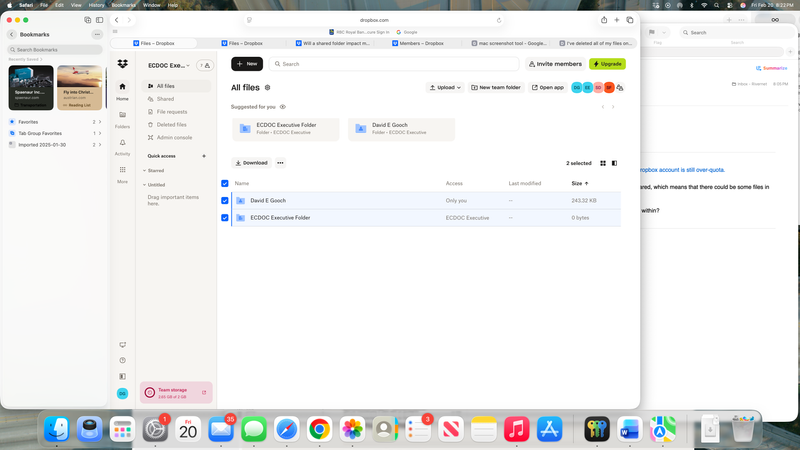This screenshot has width=800, height=450.
Task: Uncheck the David E Gooch checkbox
Action: click(225, 200)
